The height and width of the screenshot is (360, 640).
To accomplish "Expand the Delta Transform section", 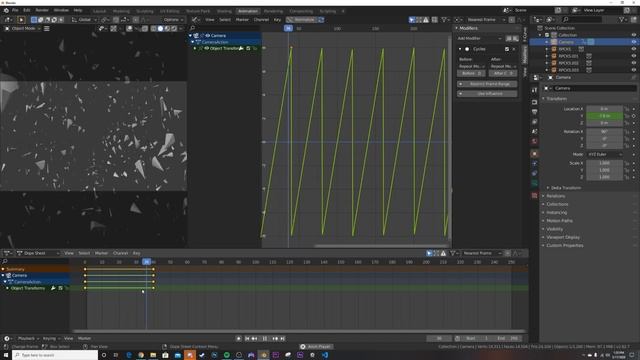I will tap(566, 188).
